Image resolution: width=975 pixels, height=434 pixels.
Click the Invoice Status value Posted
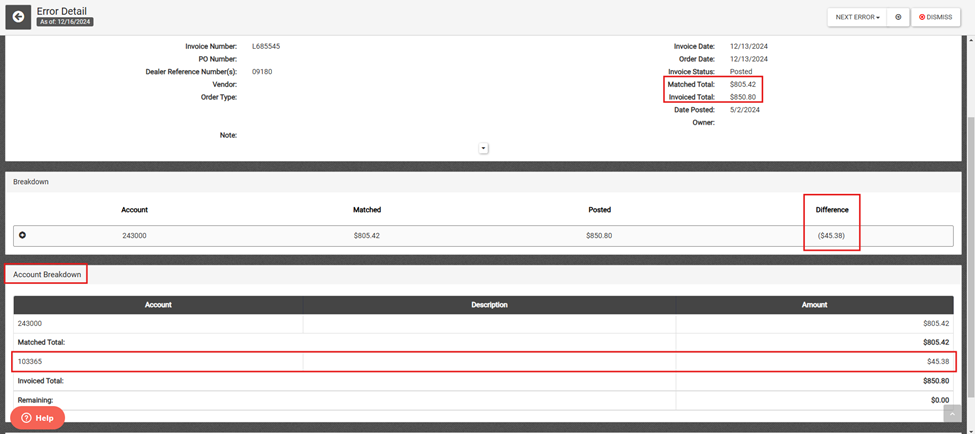coord(741,72)
